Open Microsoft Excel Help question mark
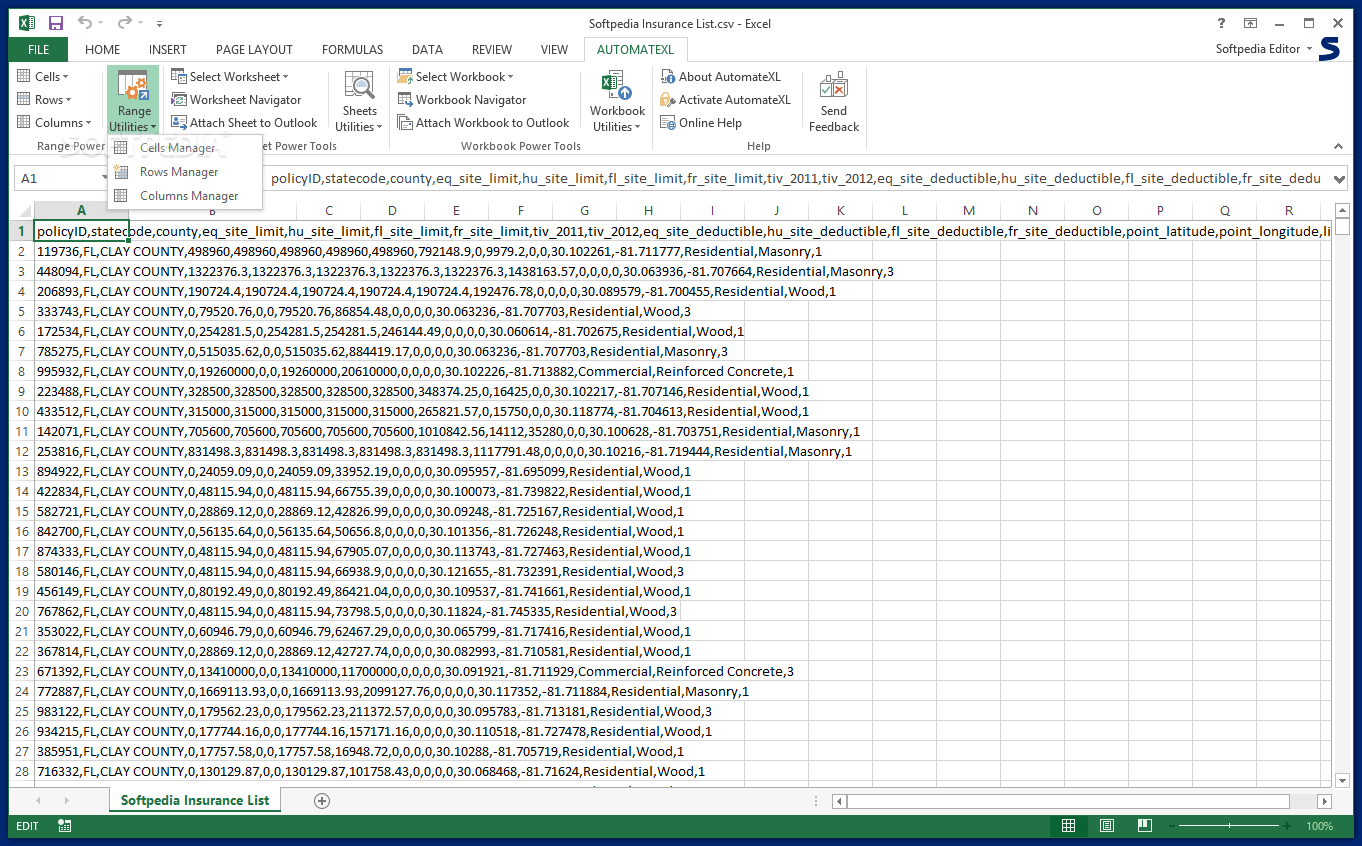Viewport: 1362px width, 846px height. coord(1221,23)
